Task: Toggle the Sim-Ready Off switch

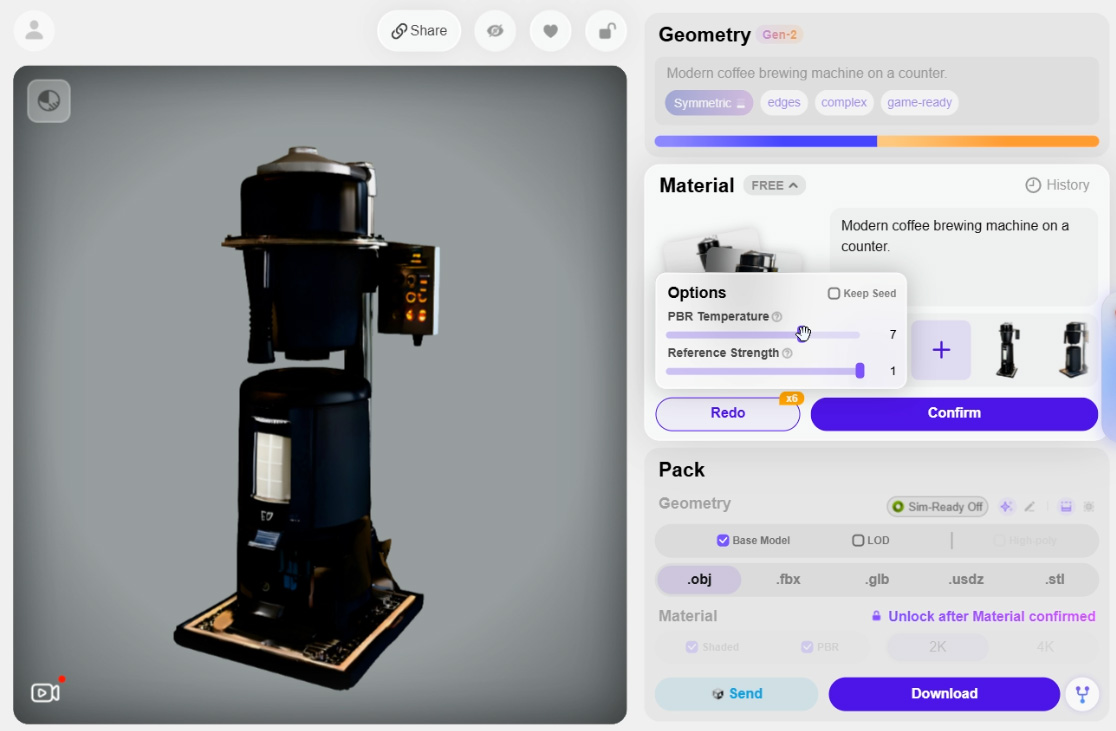Action: click(937, 507)
